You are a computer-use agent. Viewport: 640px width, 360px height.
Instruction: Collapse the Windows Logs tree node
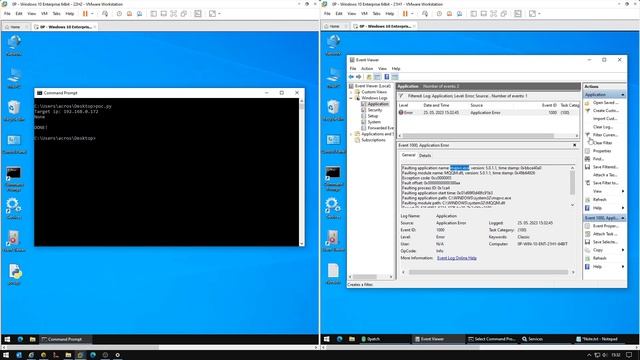(x=351, y=98)
